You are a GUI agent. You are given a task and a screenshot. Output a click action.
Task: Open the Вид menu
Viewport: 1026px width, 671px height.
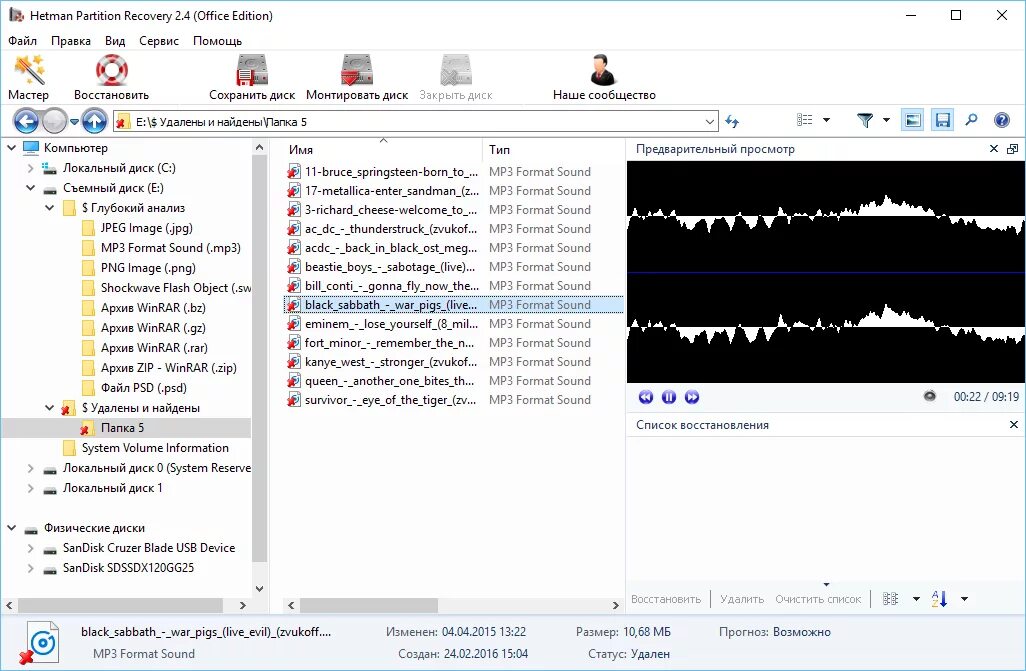(115, 41)
